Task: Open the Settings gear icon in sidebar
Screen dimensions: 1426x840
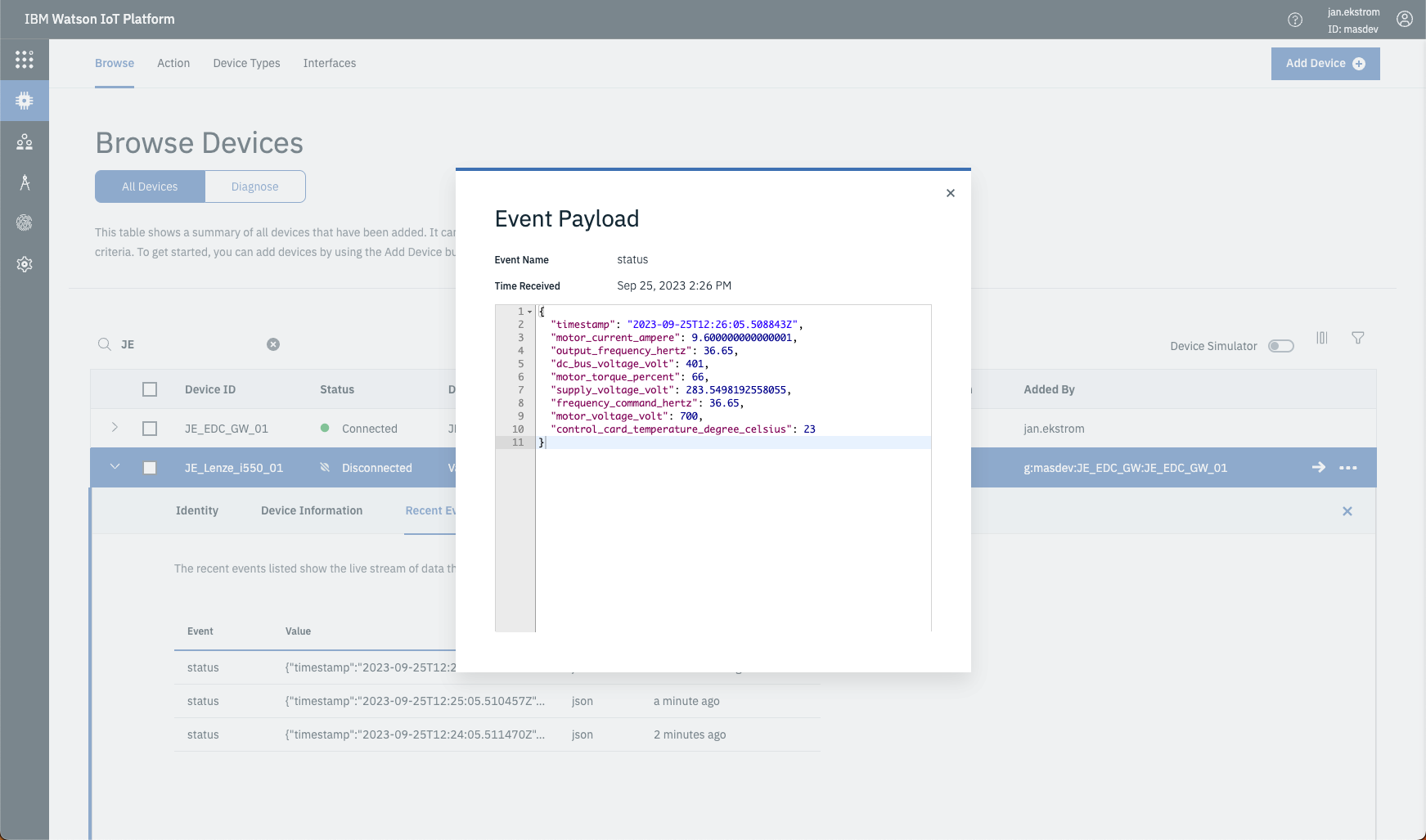Action: [x=25, y=264]
